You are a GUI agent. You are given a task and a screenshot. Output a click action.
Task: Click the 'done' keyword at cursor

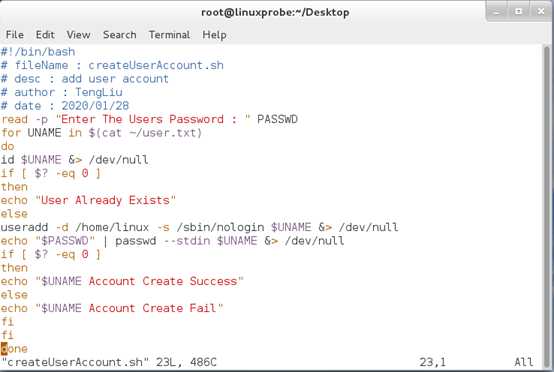(x=14, y=349)
